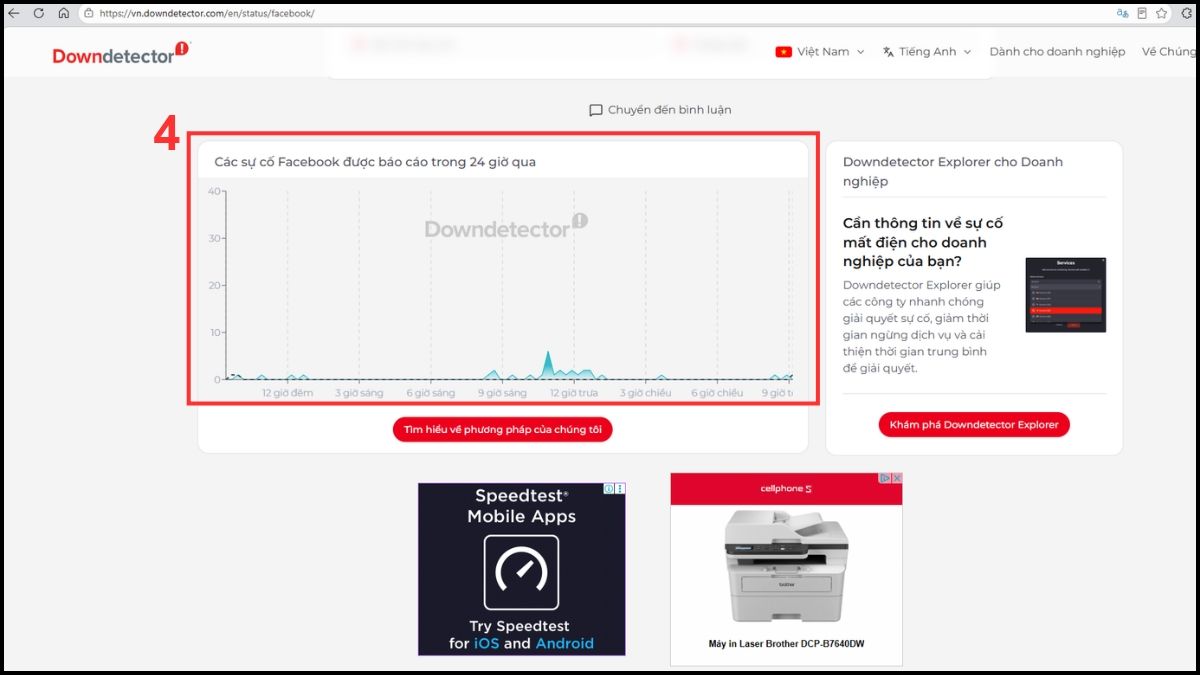The width and height of the screenshot is (1200, 675).
Task: Click the comment bubble icon
Action: pos(596,111)
